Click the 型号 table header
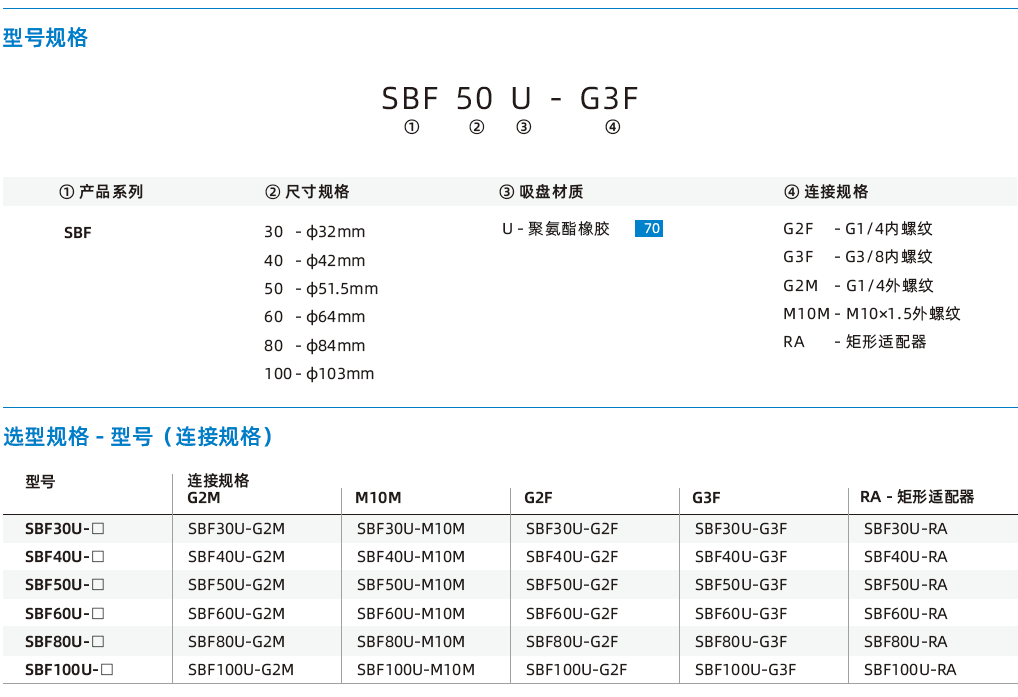Viewport: 1018px width, 697px height. [40, 482]
